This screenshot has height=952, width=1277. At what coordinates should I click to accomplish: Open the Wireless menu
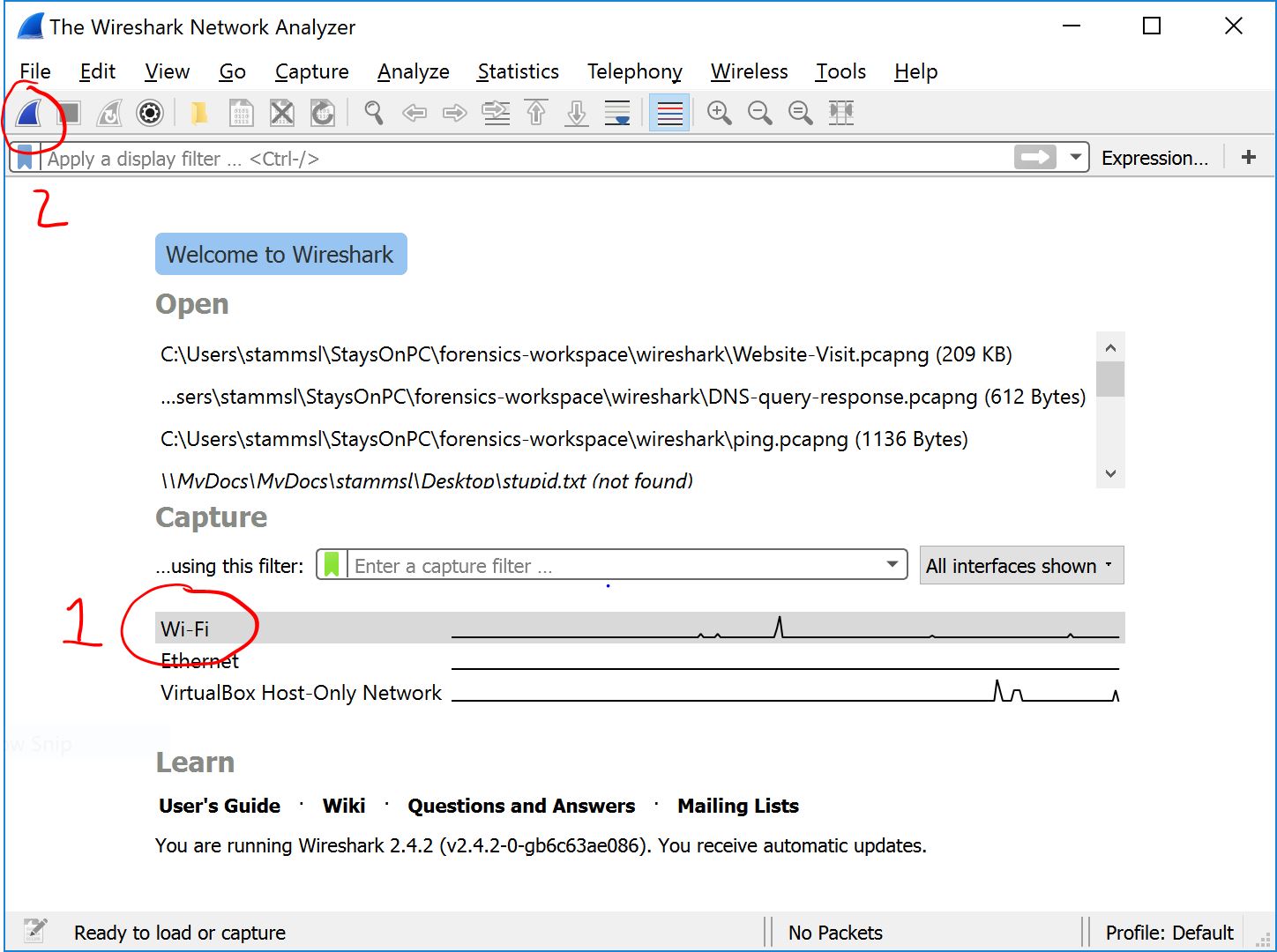tap(749, 71)
